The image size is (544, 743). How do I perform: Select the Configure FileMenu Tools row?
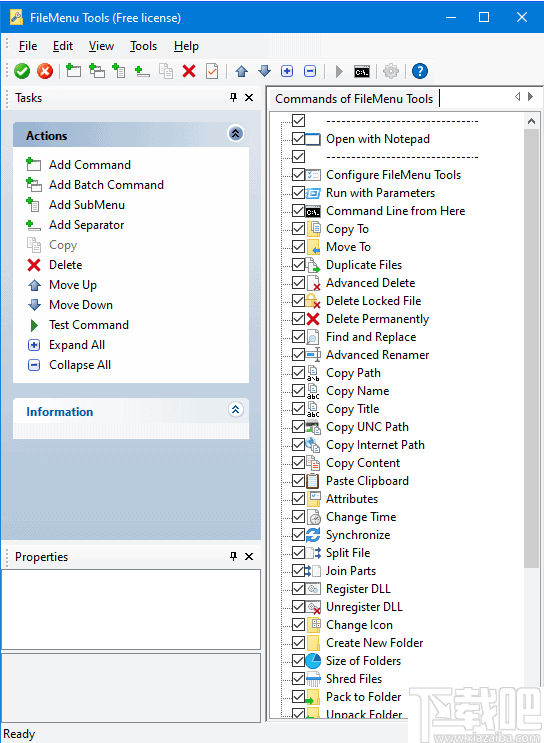tap(393, 175)
